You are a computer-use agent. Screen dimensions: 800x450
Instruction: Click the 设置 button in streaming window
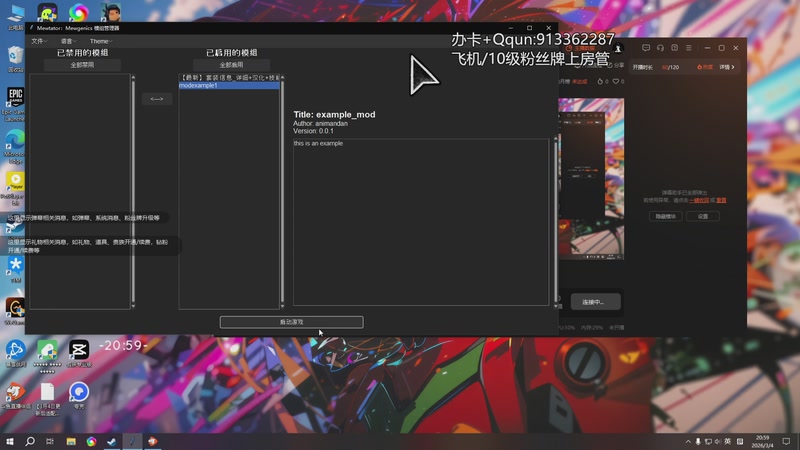click(703, 216)
